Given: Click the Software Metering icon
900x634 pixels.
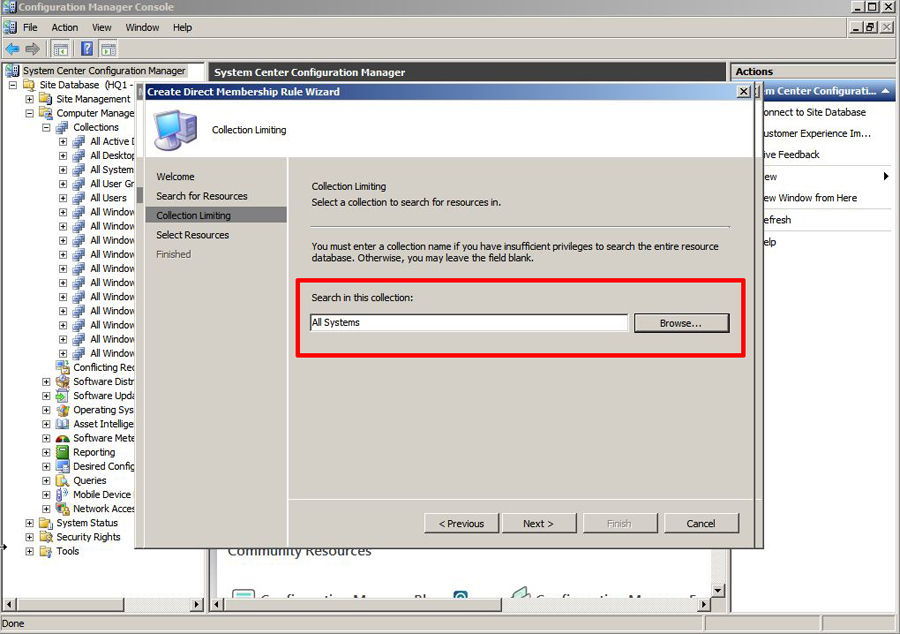Looking at the screenshot, I should coord(62,438).
